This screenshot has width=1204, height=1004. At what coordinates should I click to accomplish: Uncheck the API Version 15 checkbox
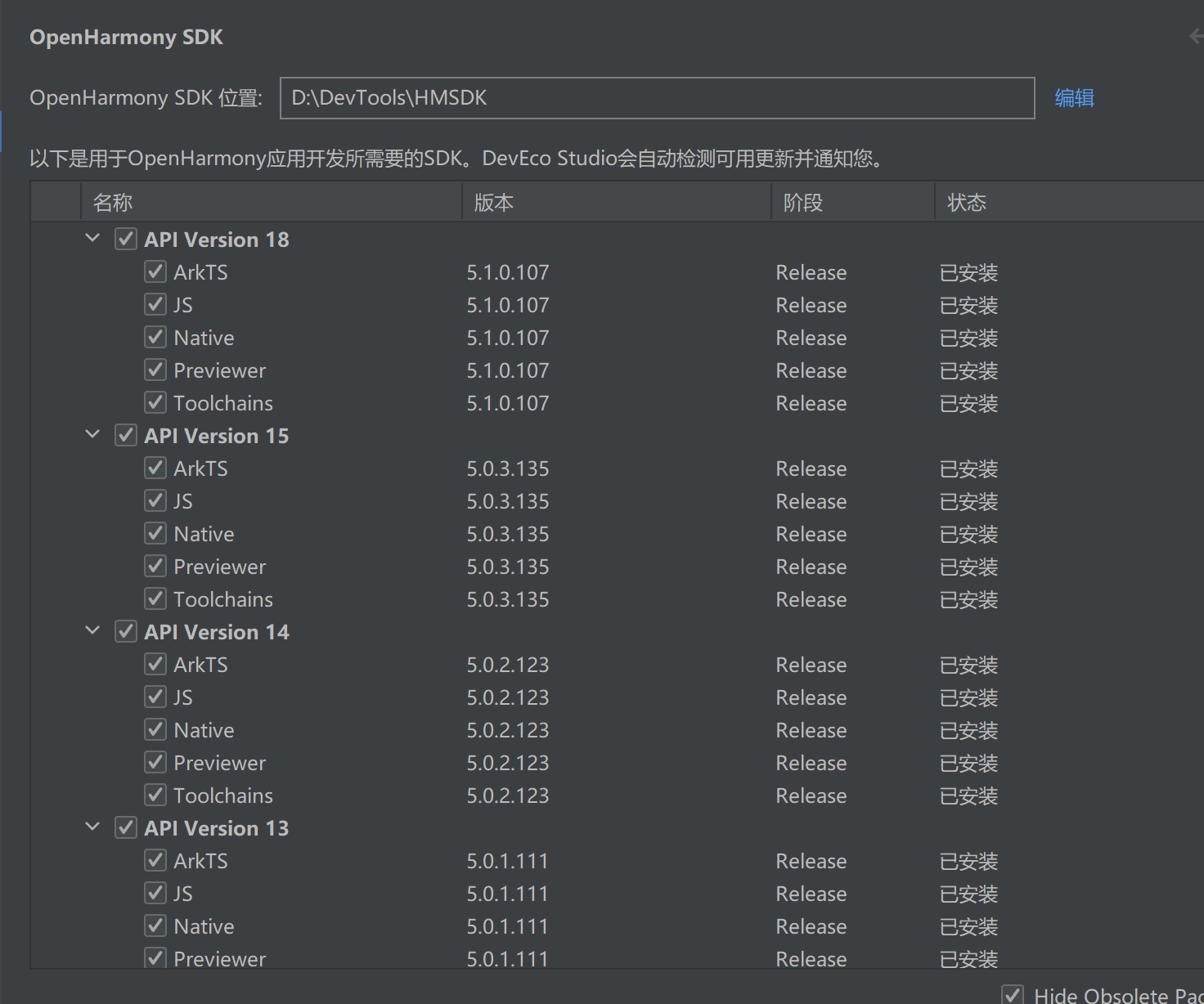pos(126,435)
